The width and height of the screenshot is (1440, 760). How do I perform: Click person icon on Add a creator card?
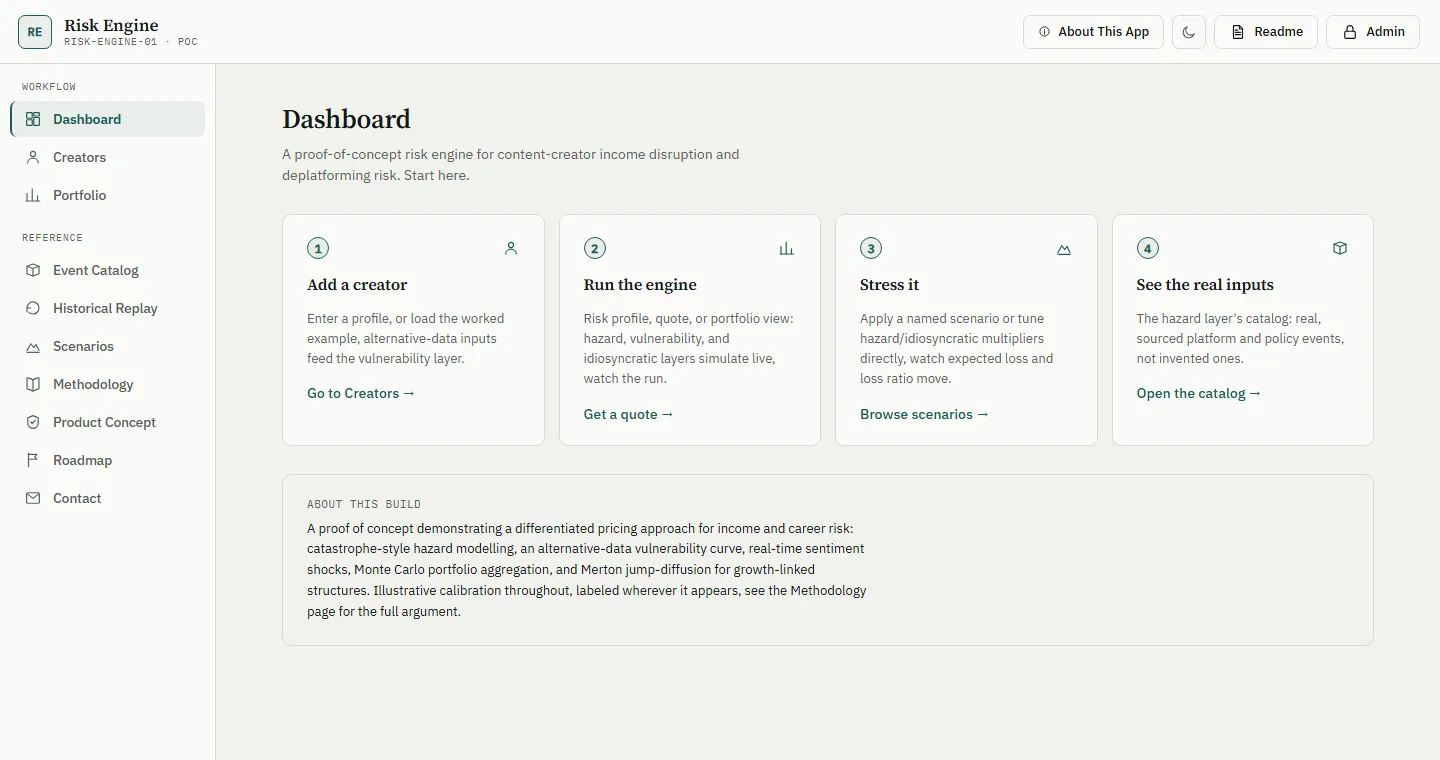[x=511, y=248]
